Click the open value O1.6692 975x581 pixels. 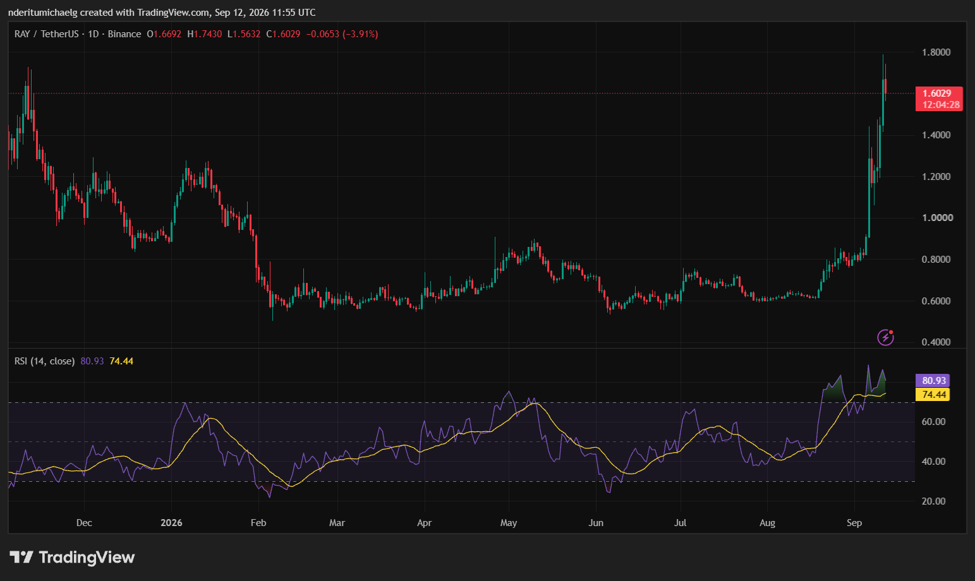click(x=164, y=34)
